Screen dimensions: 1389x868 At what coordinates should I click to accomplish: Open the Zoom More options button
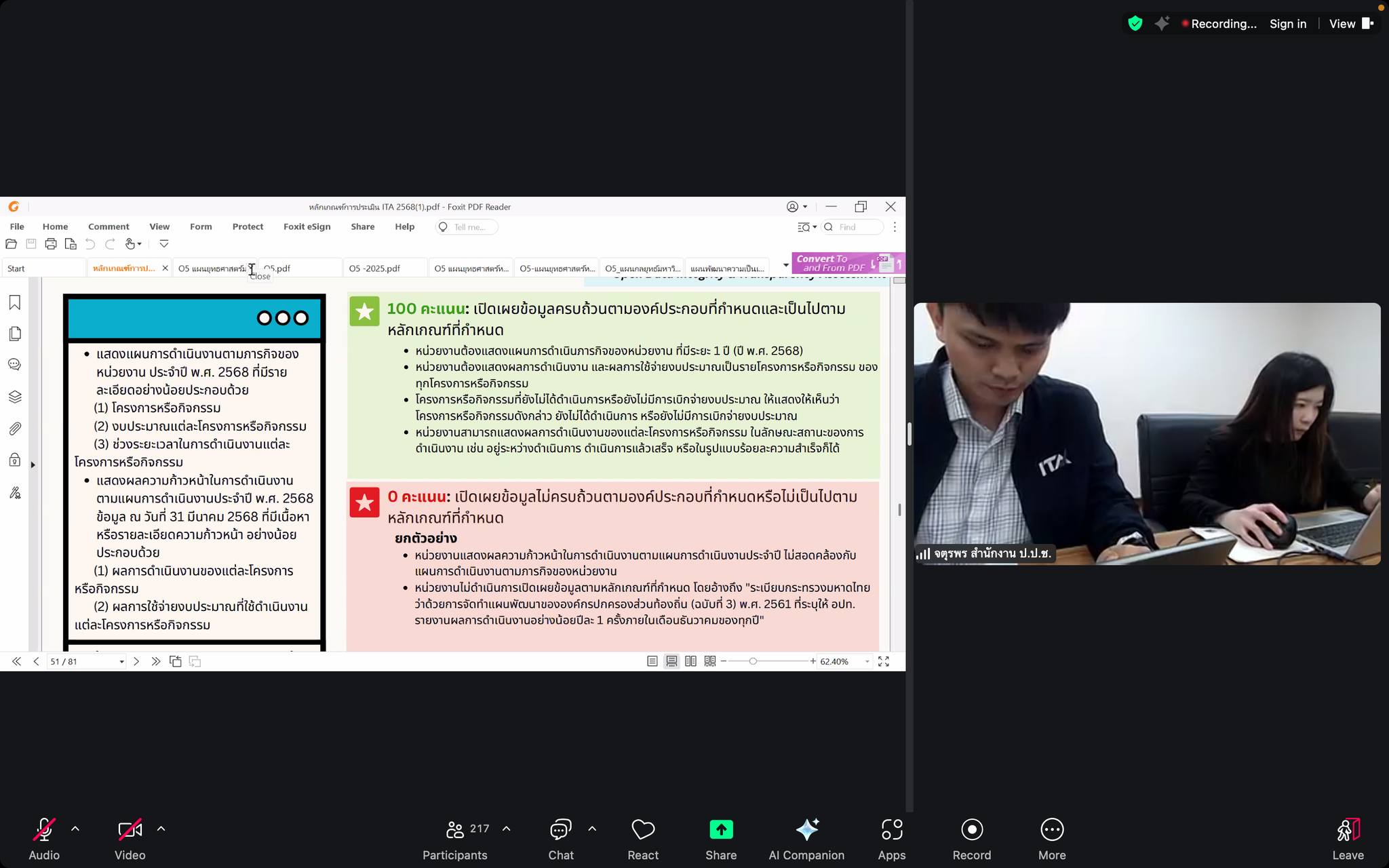coord(1052,840)
